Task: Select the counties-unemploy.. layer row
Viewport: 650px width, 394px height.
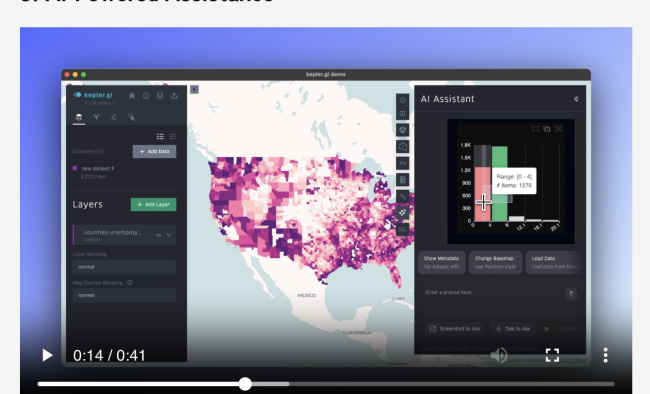Action: tap(124, 235)
